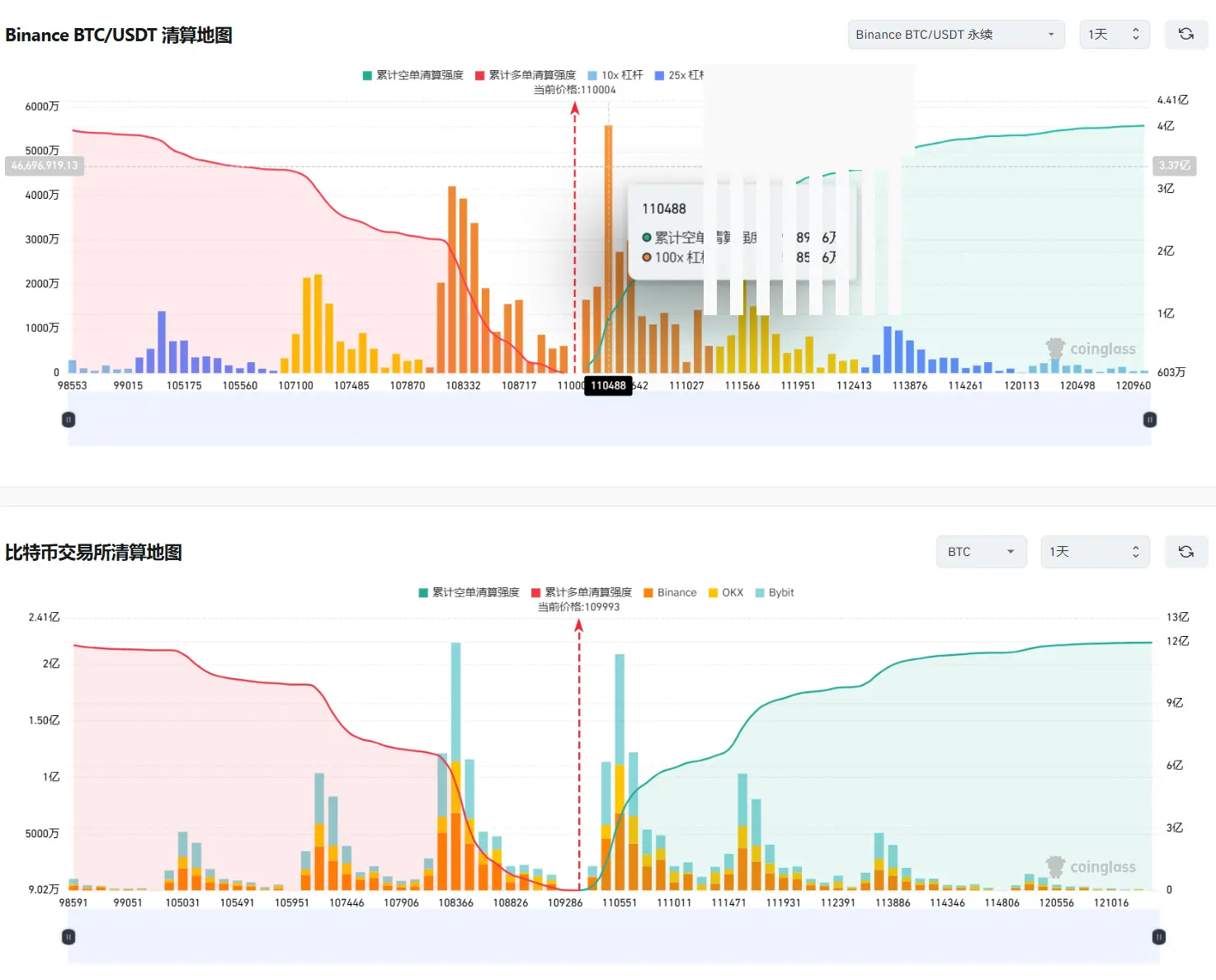Open the 1天 timeframe selector on Binance map

pos(1115,35)
